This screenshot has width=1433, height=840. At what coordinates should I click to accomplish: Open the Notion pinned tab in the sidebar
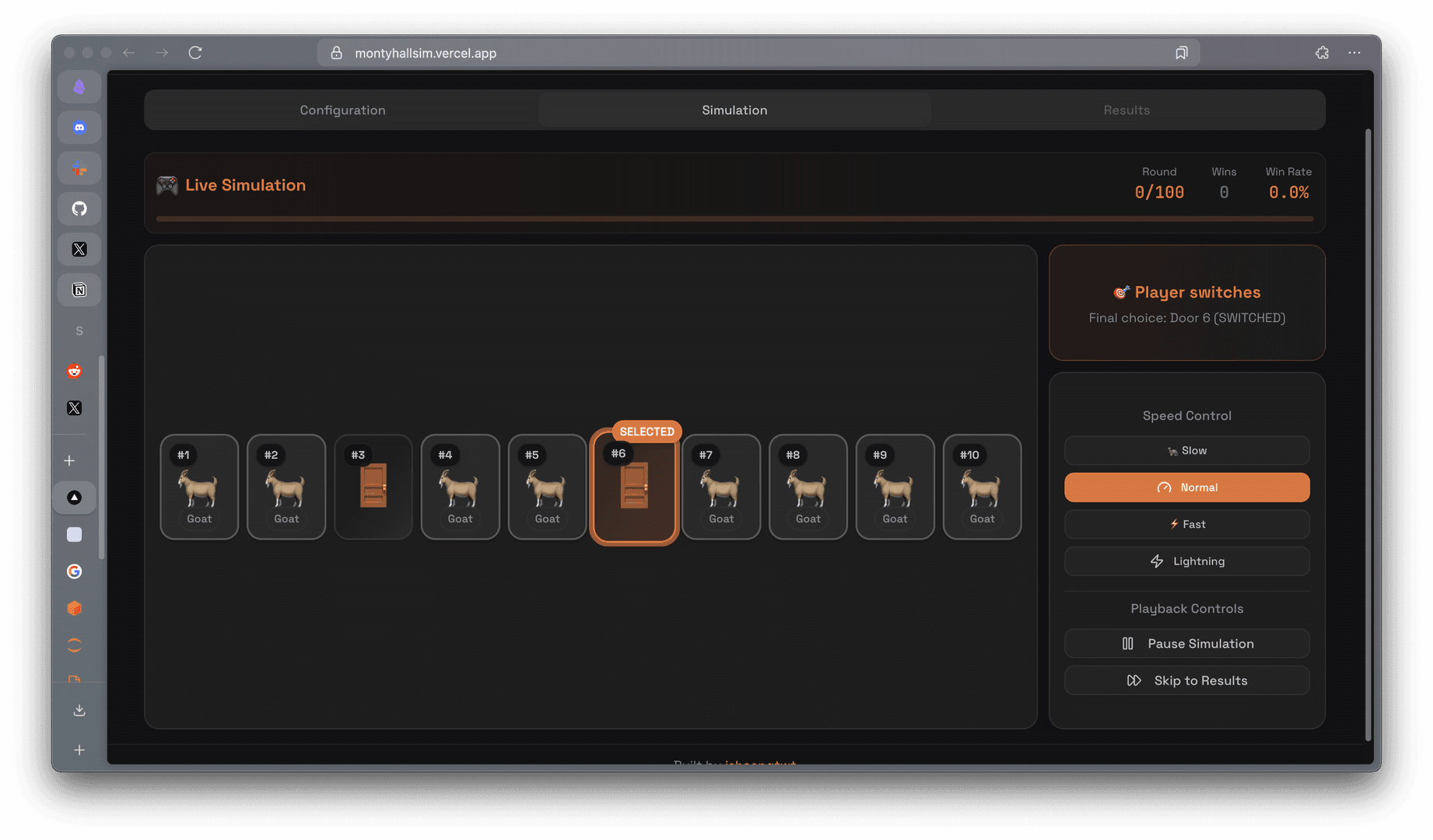point(79,289)
